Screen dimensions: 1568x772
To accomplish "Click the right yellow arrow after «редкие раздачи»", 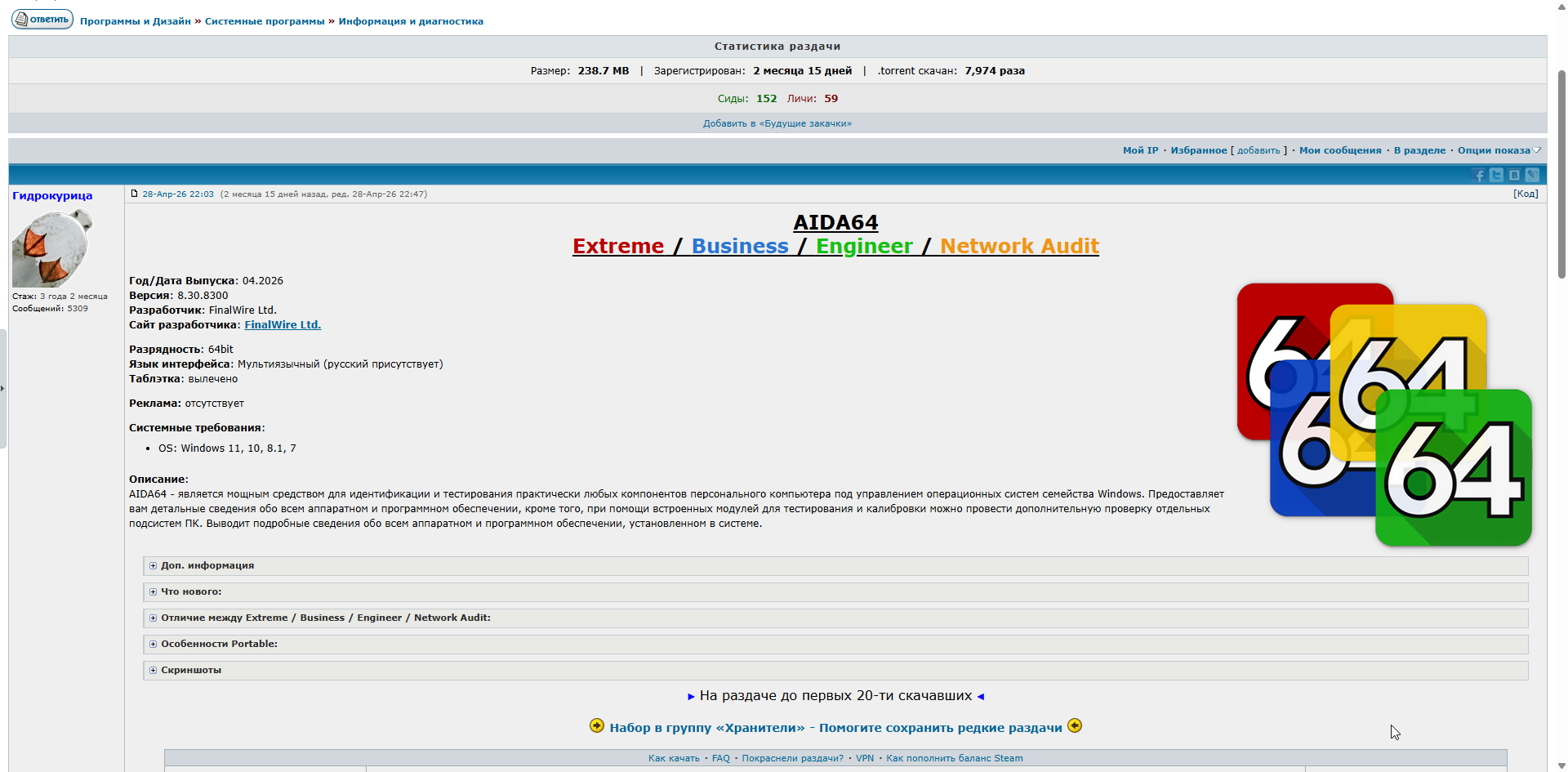I will pyautogui.click(x=1075, y=725).
